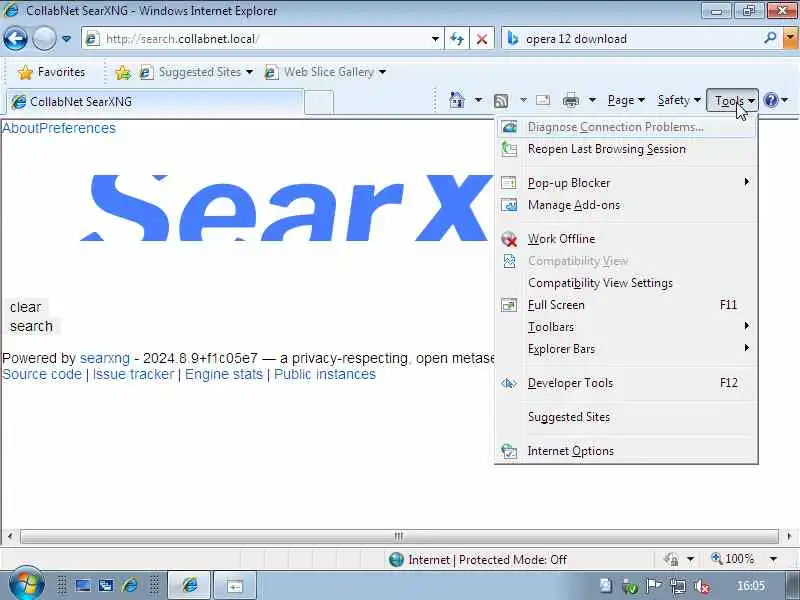Viewport: 800px width, 600px height.
Task: Expand the zoom level dropdown arrow
Action: (x=773, y=560)
